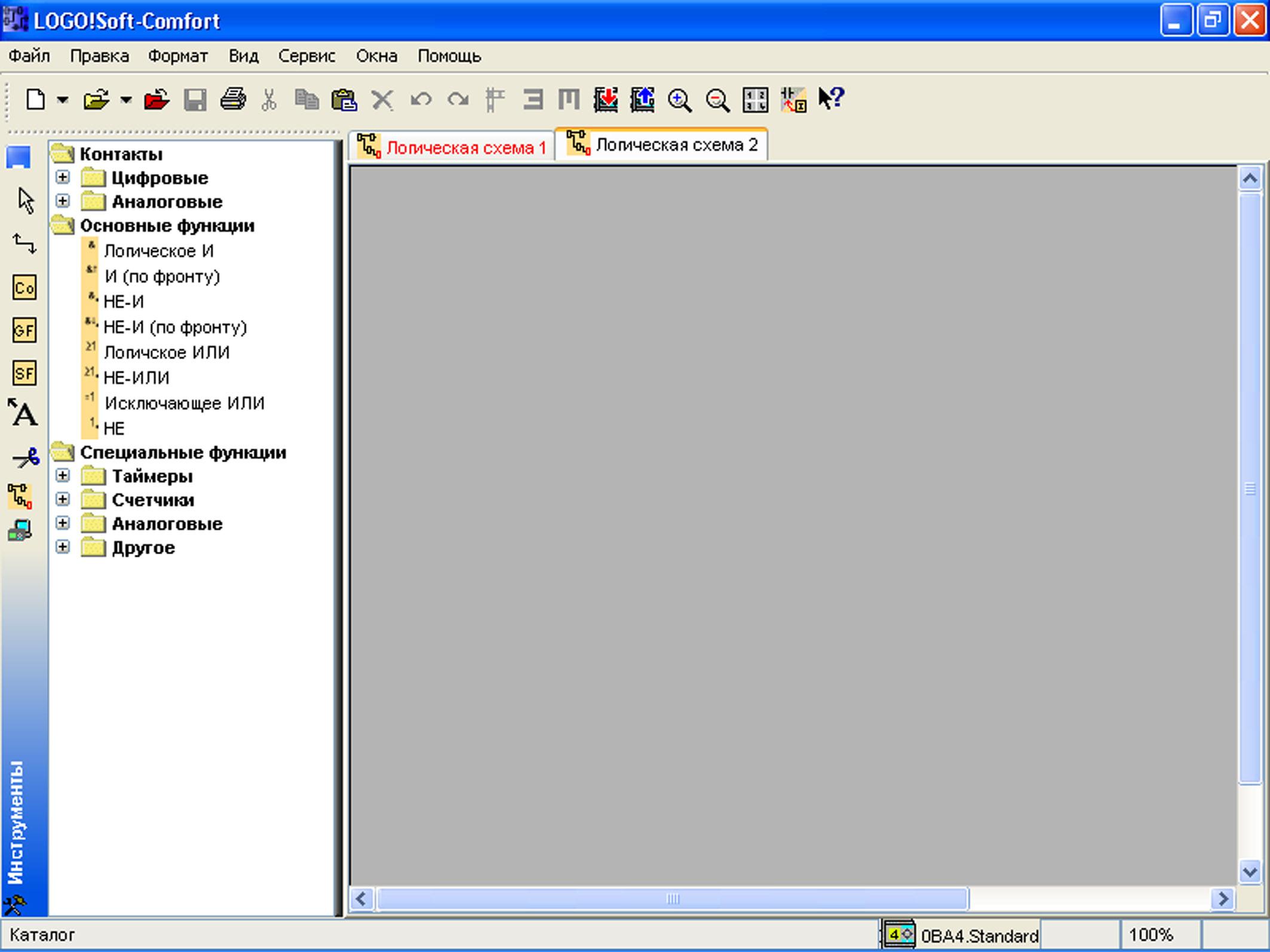
Task: Create a new circuit file
Action: (35, 99)
